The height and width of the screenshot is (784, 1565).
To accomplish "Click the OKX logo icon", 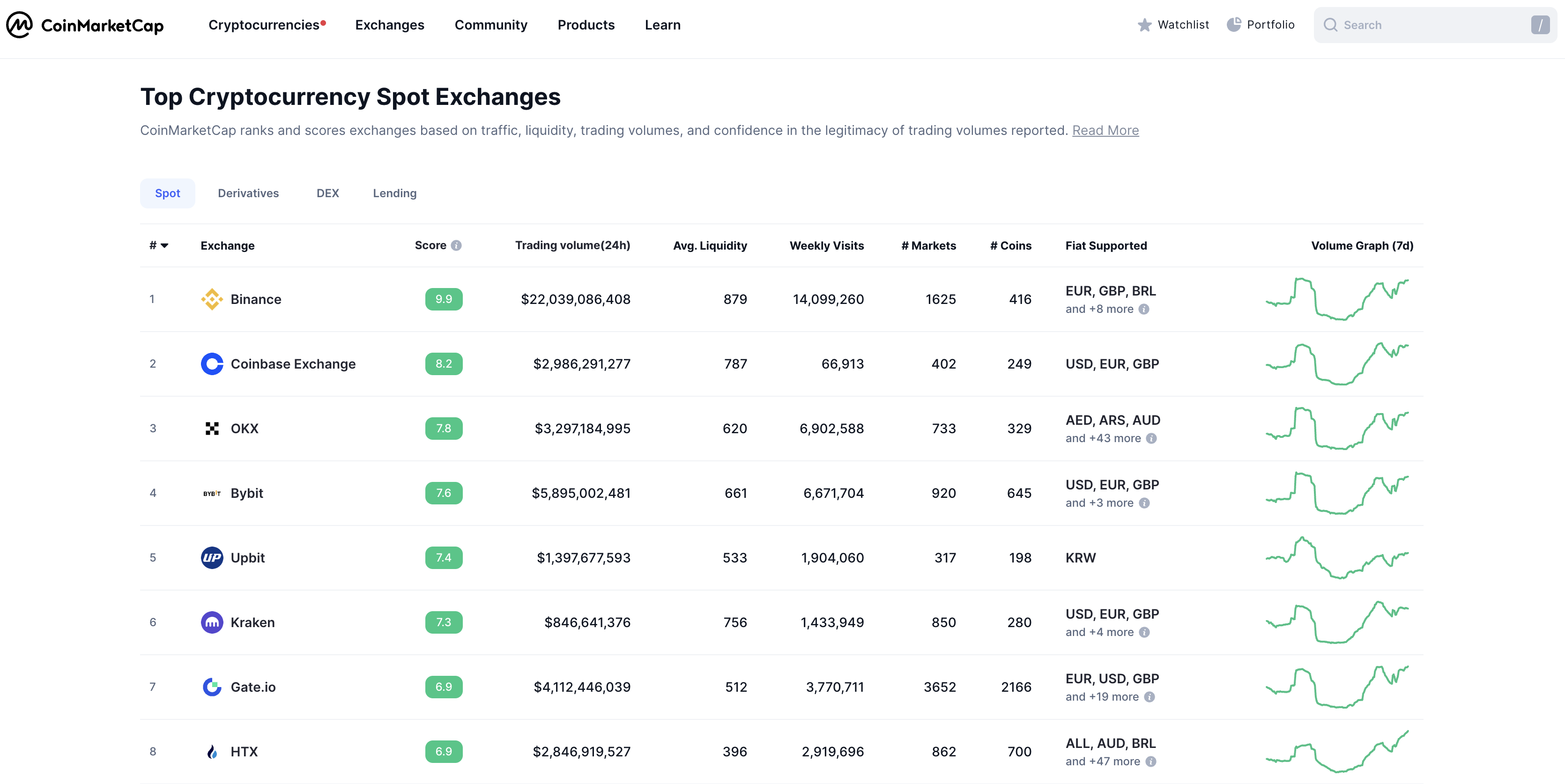I will (212, 429).
